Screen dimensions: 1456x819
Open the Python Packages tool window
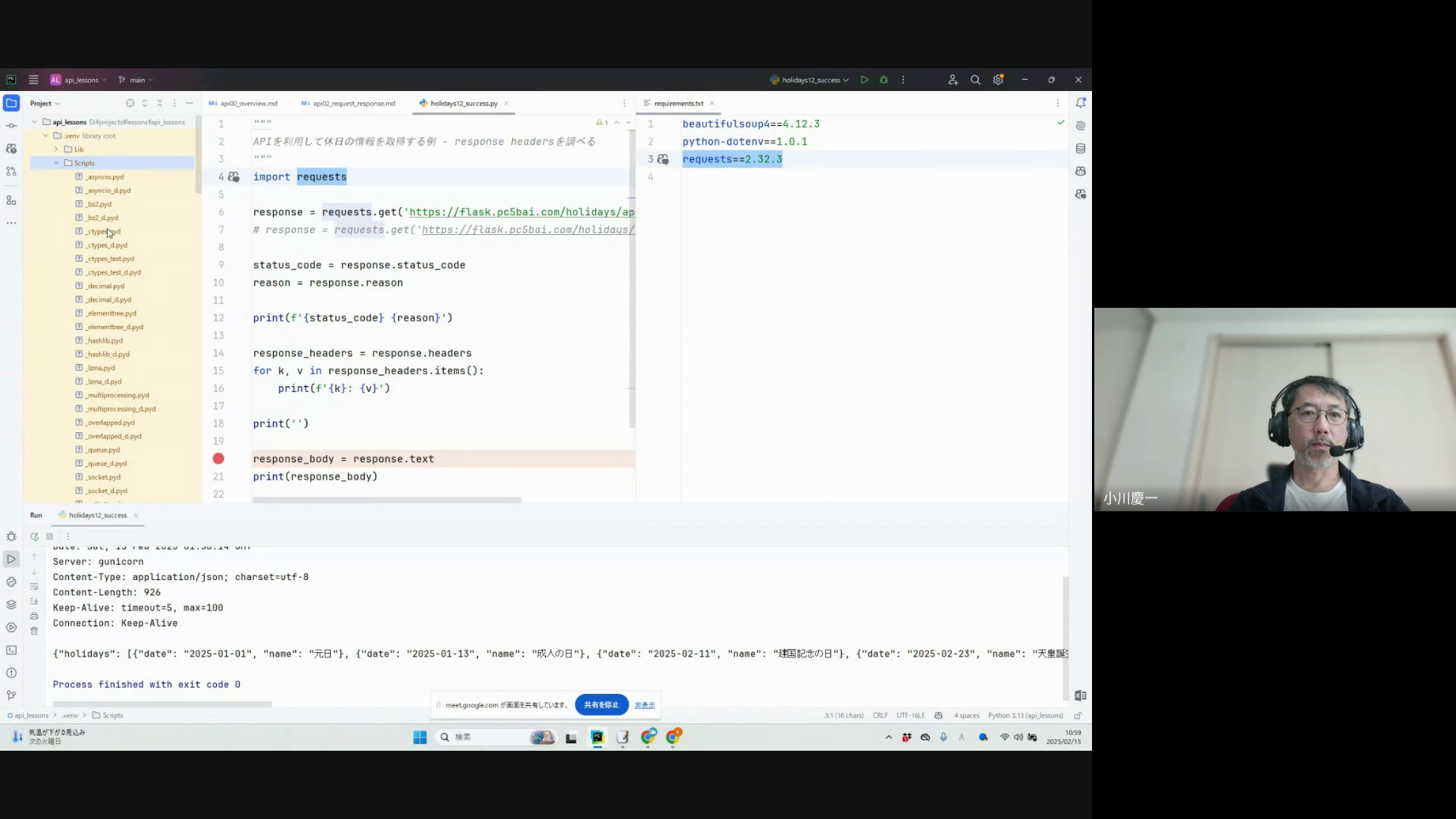tap(11, 604)
